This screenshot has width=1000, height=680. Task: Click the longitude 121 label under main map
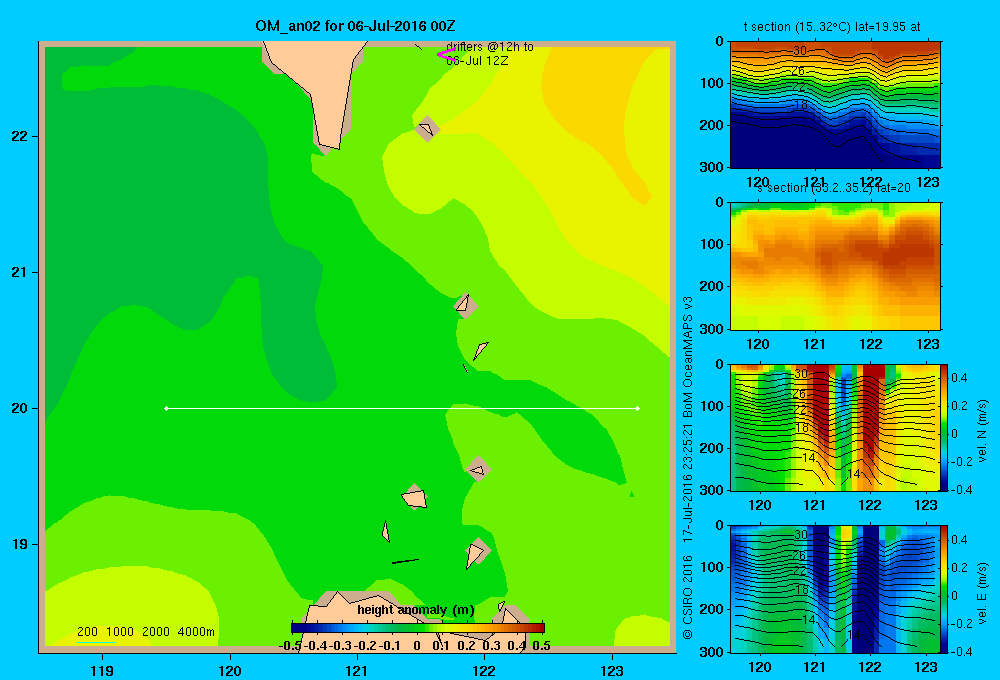pos(357,670)
